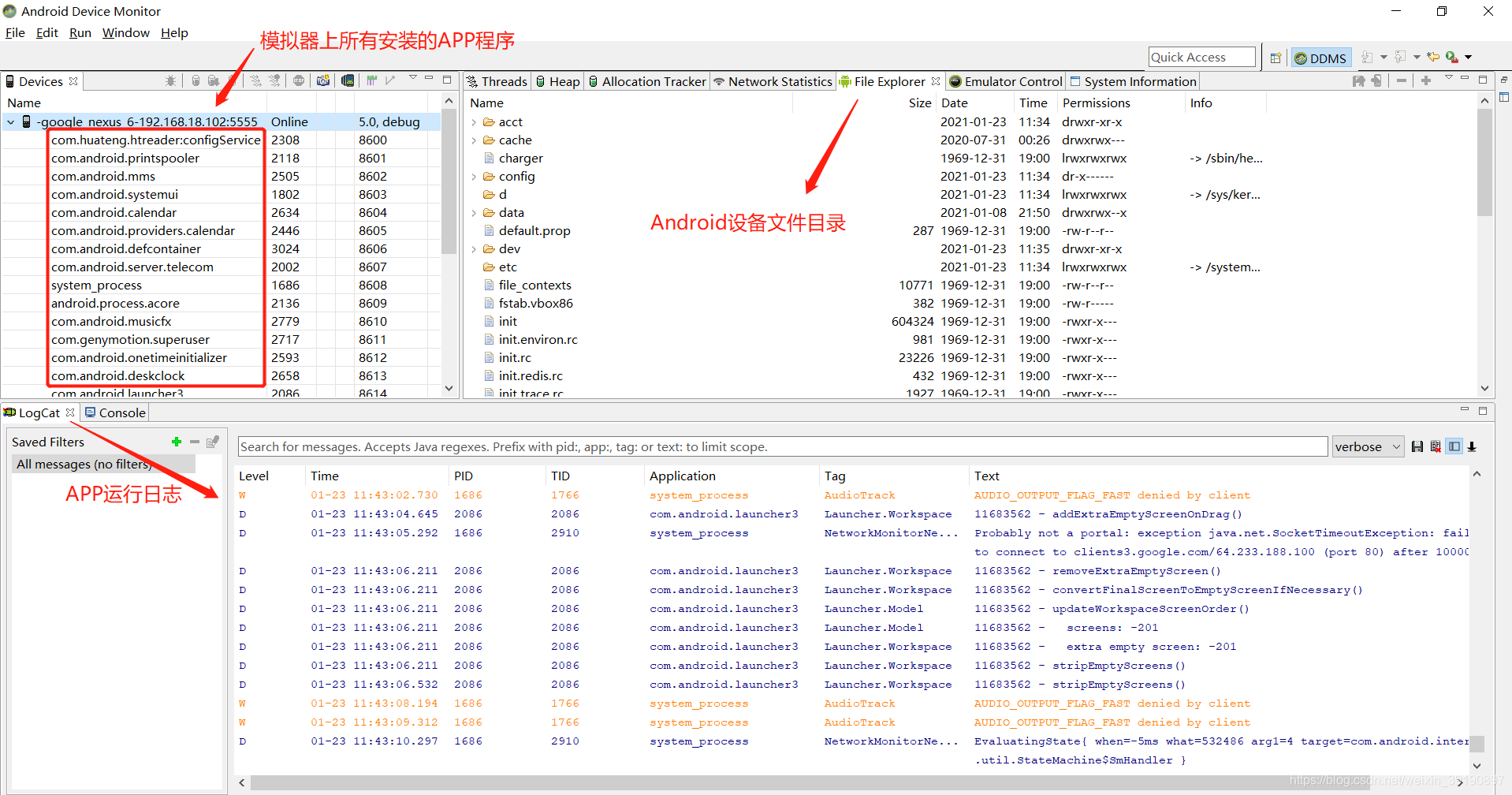Click the Pull file from device icon

[x=1359, y=80]
